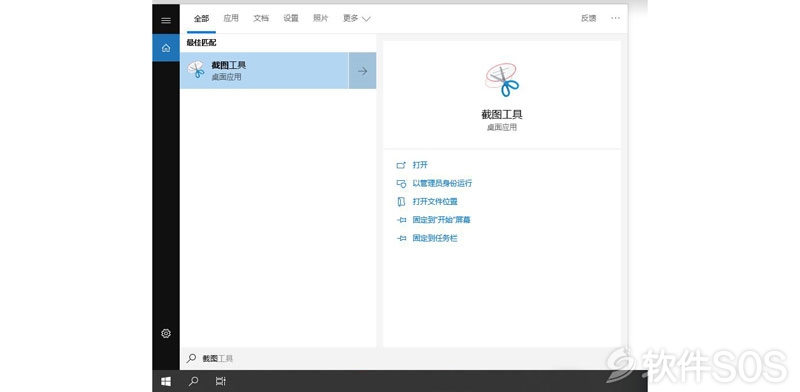Open the taskbar search magnifier icon
Image resolution: width=800 pixels, height=392 pixels.
[193, 381]
